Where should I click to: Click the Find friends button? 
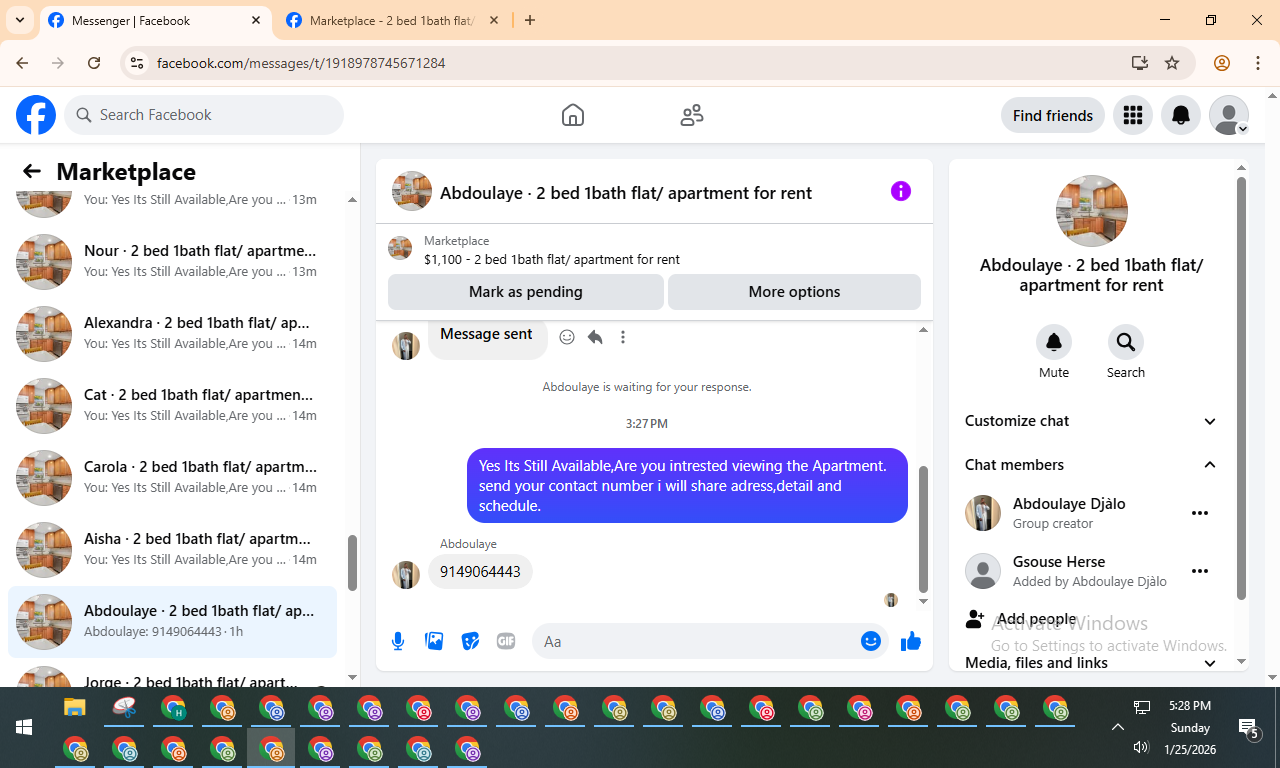(x=1053, y=115)
